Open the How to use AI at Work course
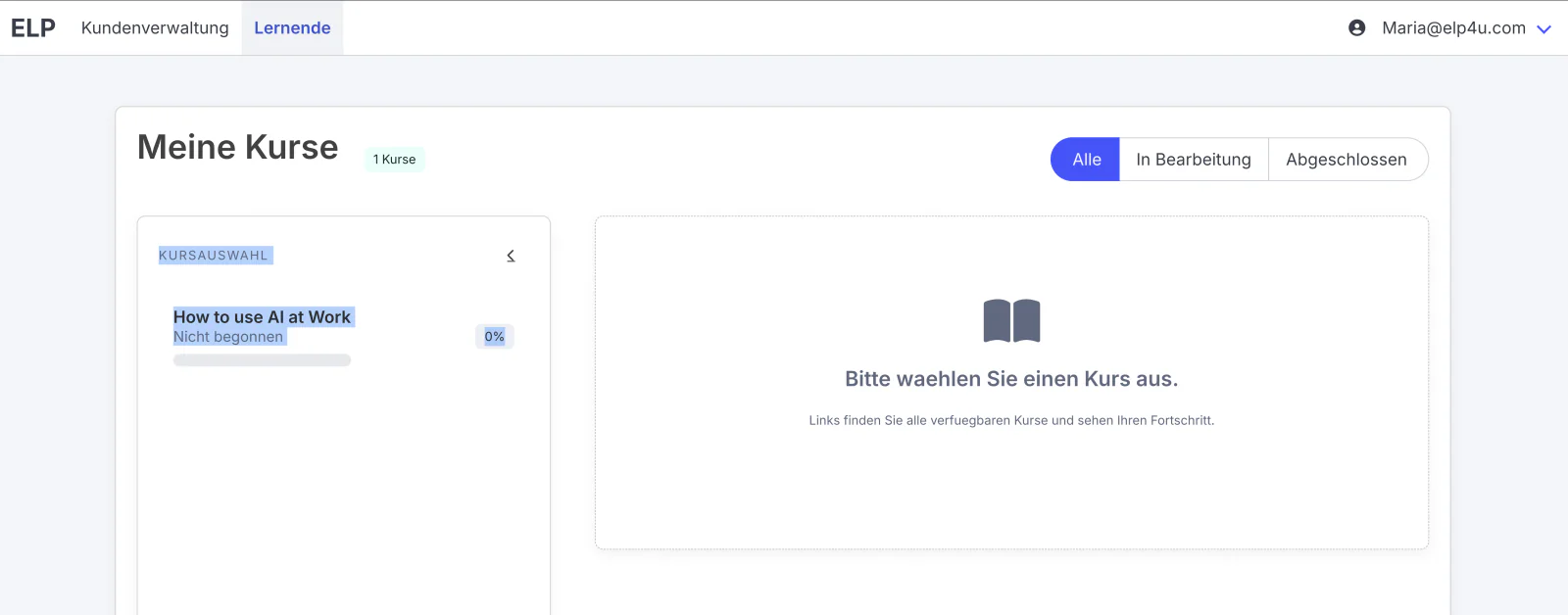1568x615 pixels. 262,317
